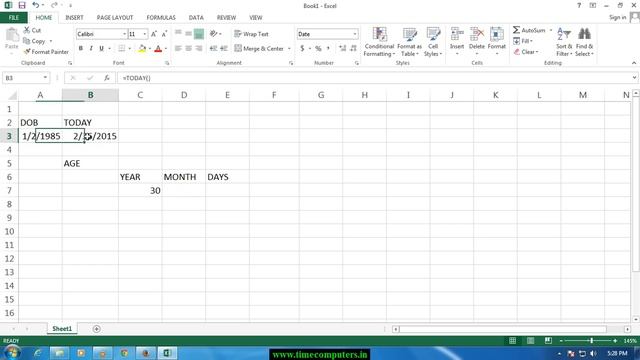Click zoom in plus button

615,340
